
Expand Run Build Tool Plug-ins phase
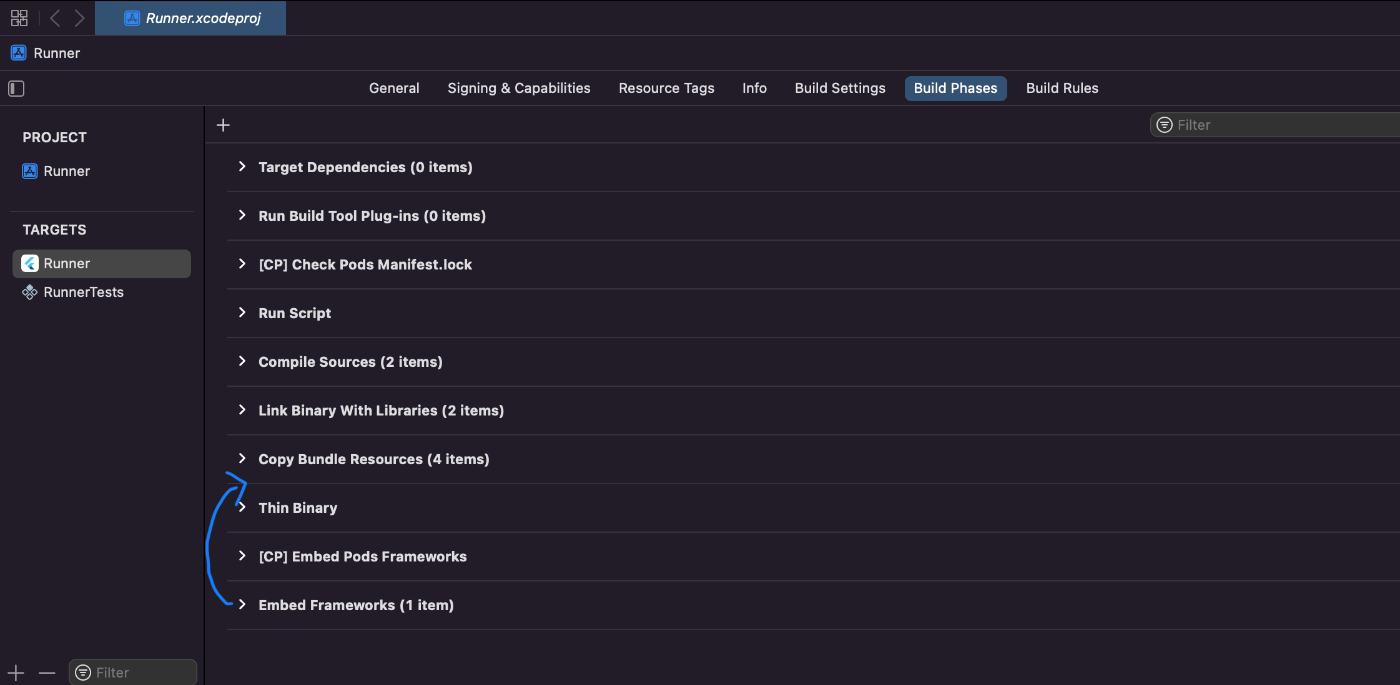[x=242, y=215]
